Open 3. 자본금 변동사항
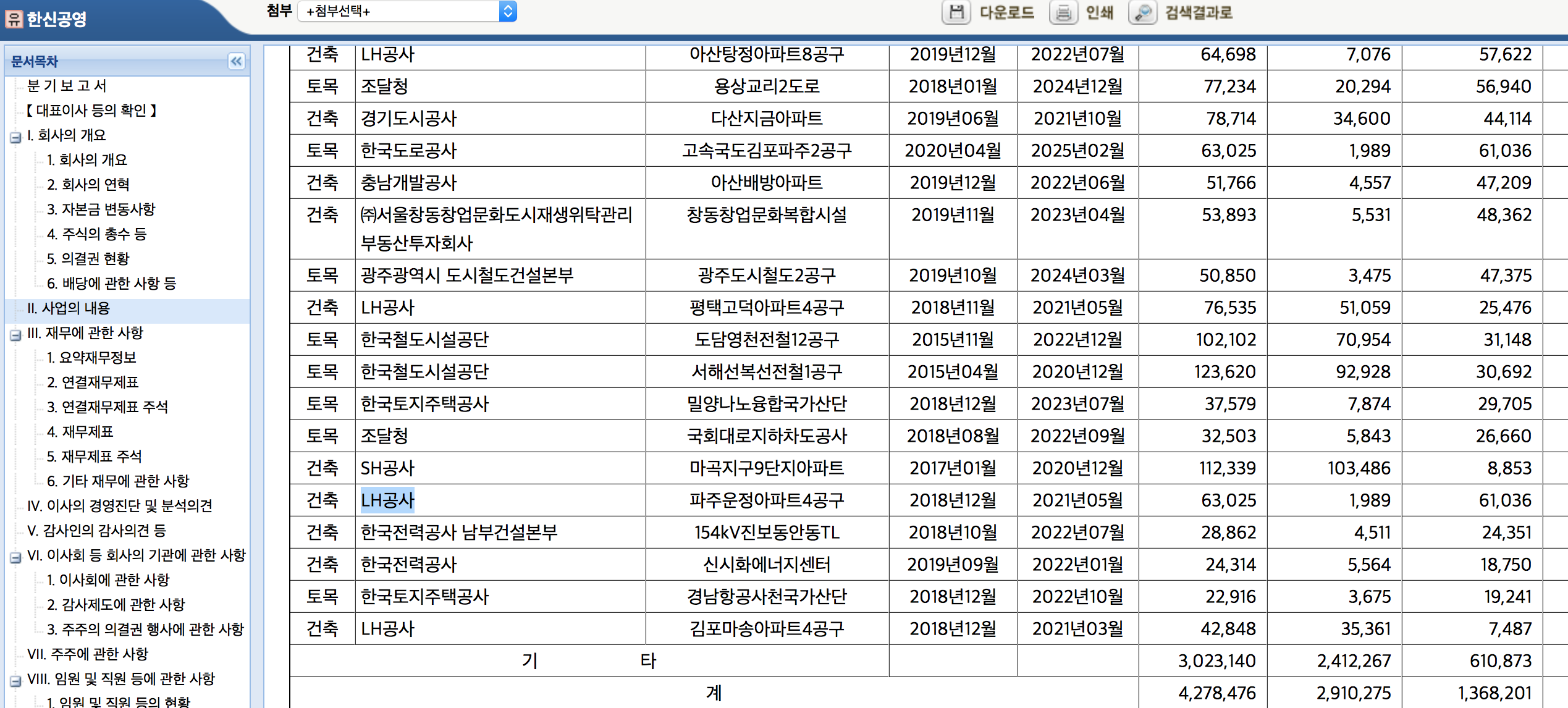Screen dimensions: 1568x708 (x=101, y=209)
